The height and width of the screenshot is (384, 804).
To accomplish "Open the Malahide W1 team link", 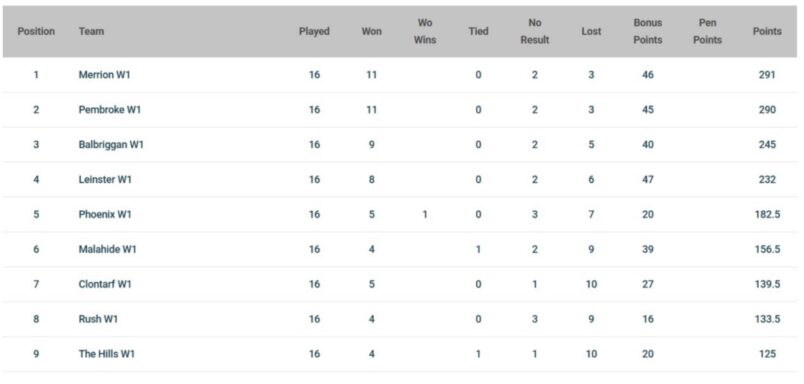I will click(x=108, y=249).
